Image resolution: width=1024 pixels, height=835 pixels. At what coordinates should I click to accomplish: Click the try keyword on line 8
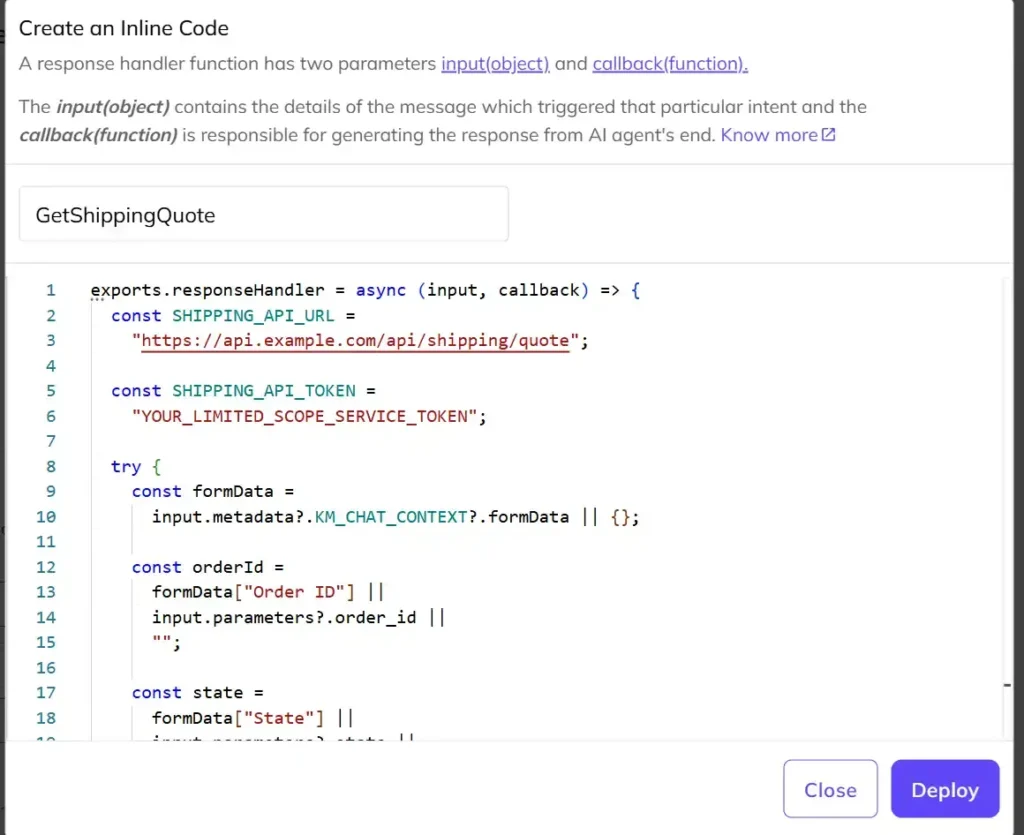tap(126, 466)
